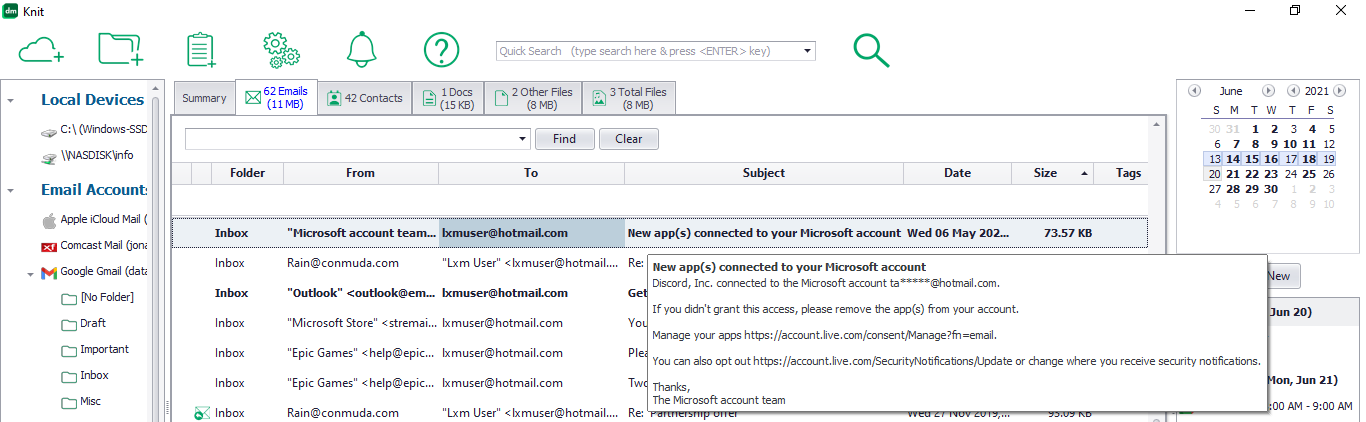Select the Apple iCloud Mail account
The width and height of the screenshot is (1366, 422).
pyautogui.click(x=103, y=220)
